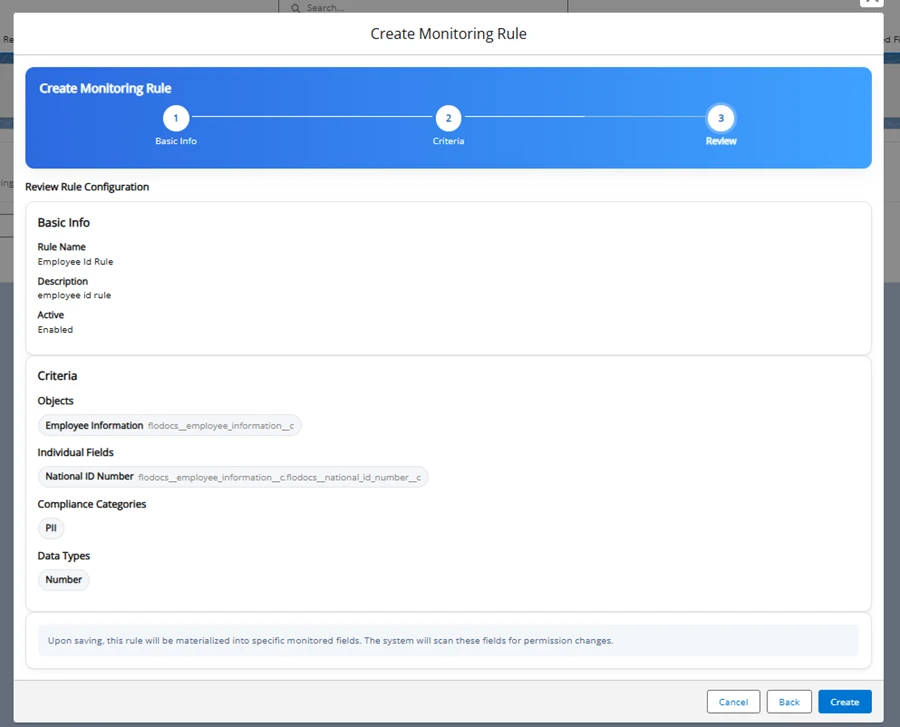Close the Create Monitoring Rule modal
The image size is (900, 727).
coord(871,3)
